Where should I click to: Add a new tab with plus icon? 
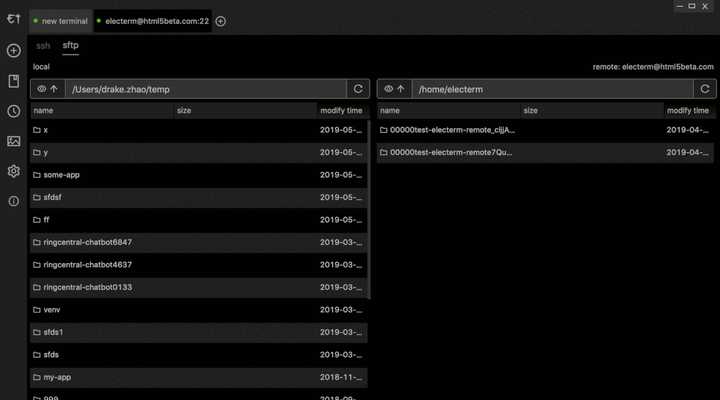click(x=220, y=21)
